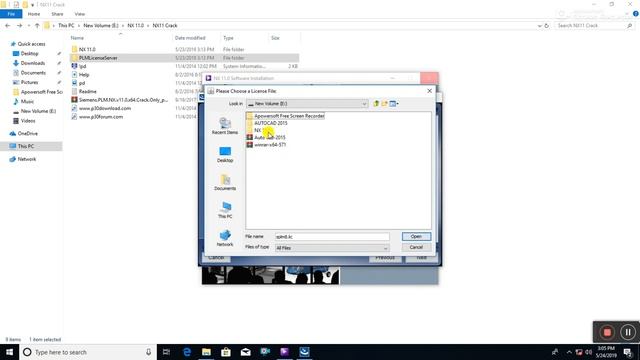Close the Choose a License File dialog
Viewport: 640px width, 360px height.
click(429, 91)
